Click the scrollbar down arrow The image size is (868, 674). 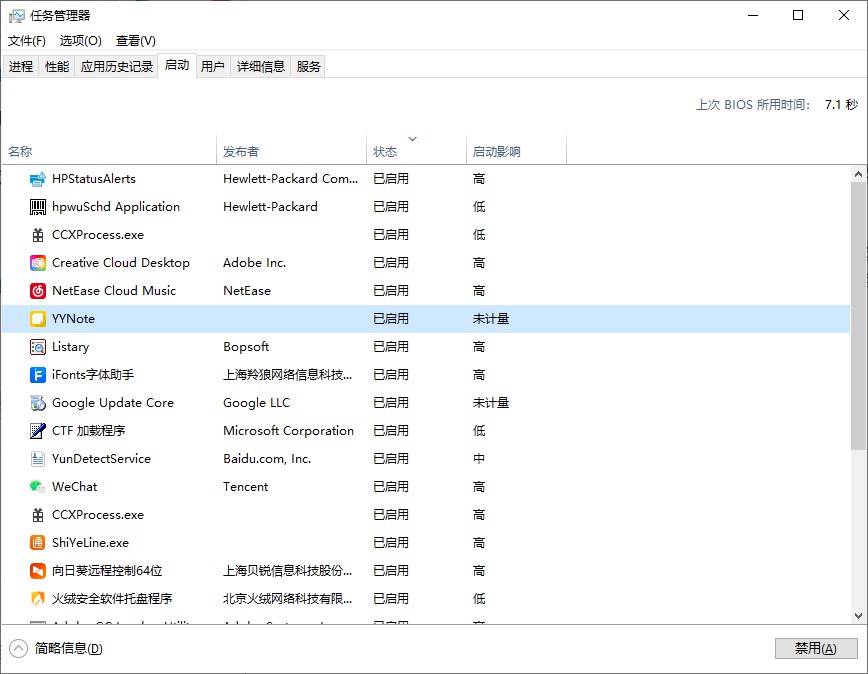pyautogui.click(x=858, y=615)
